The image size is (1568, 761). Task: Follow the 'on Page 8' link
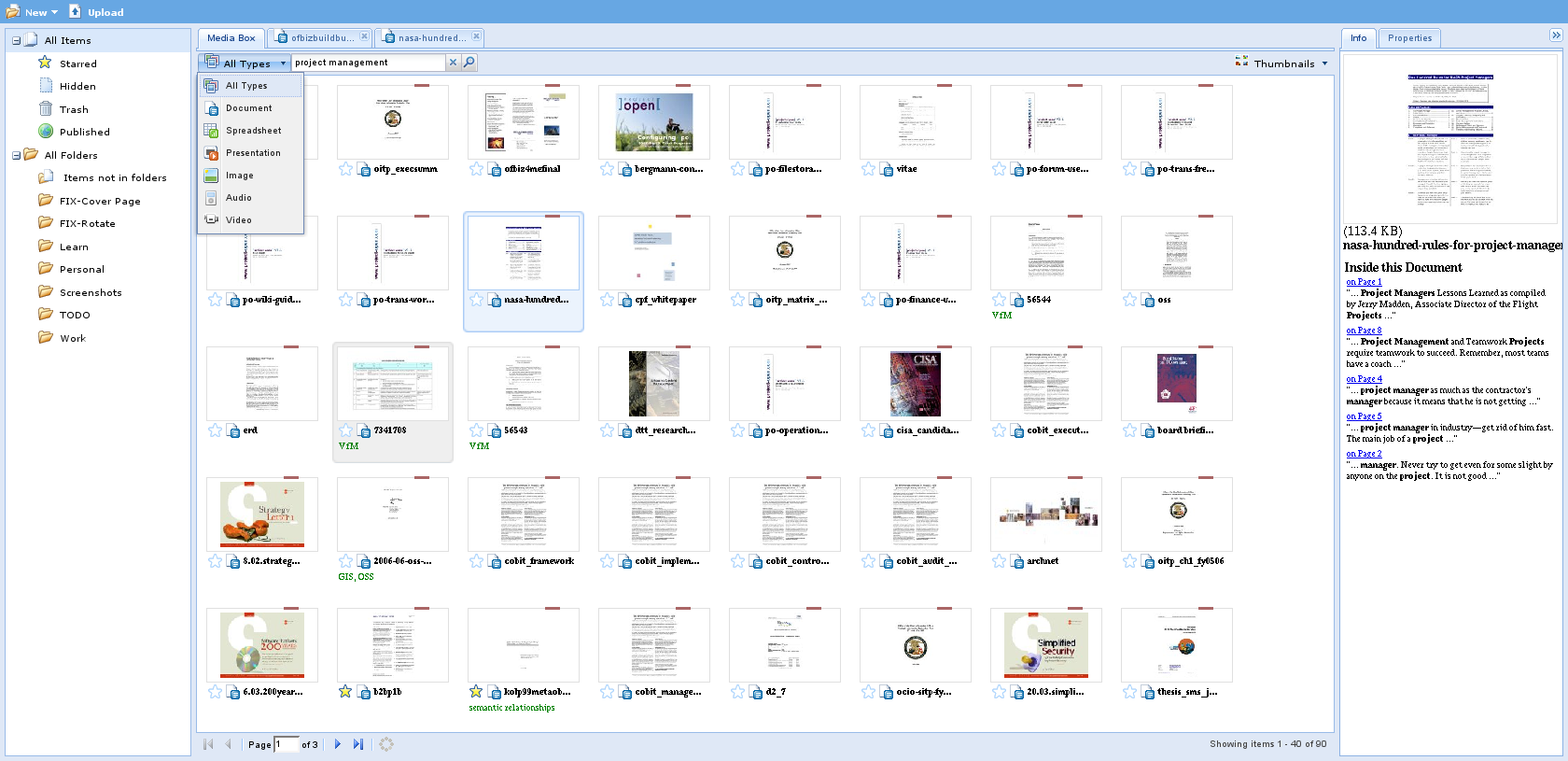[1364, 331]
